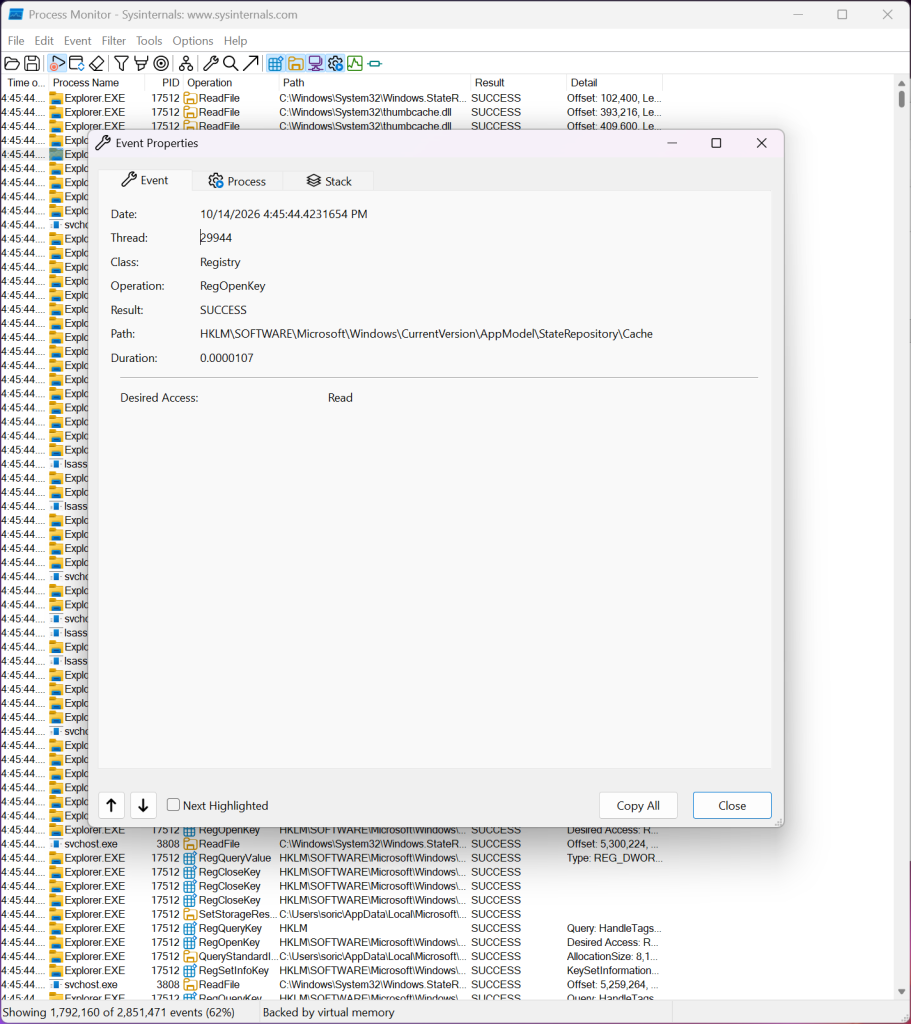Click the status bar event count text

[x=119, y=1012]
